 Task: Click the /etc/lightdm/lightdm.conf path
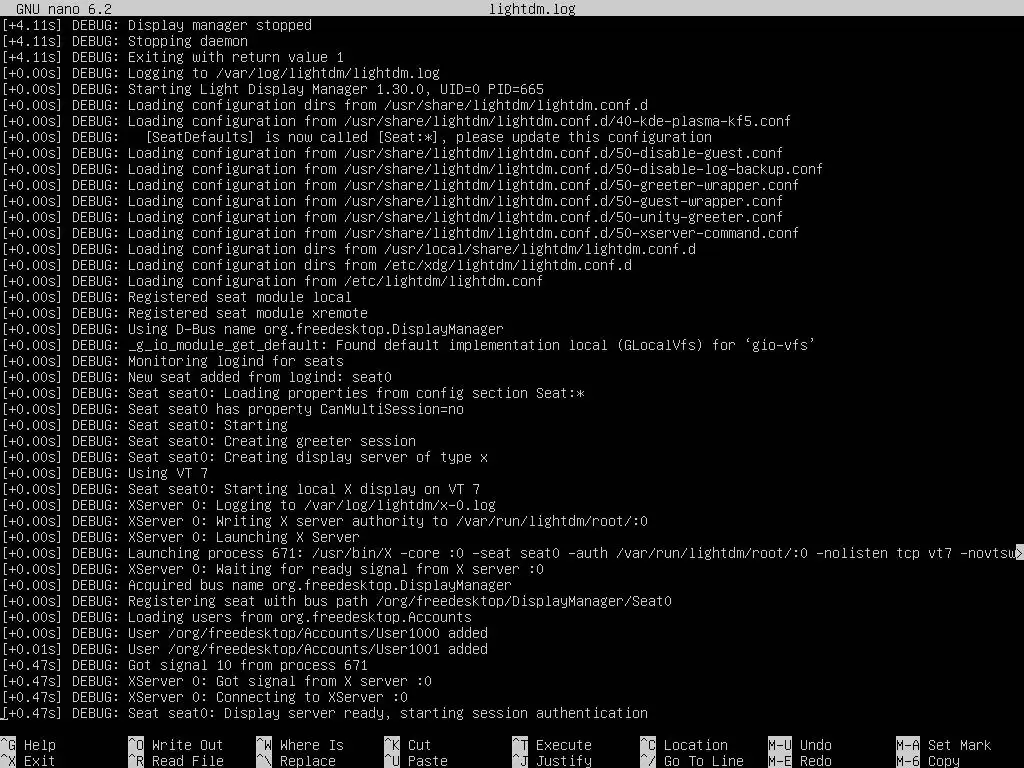[x=443, y=281]
